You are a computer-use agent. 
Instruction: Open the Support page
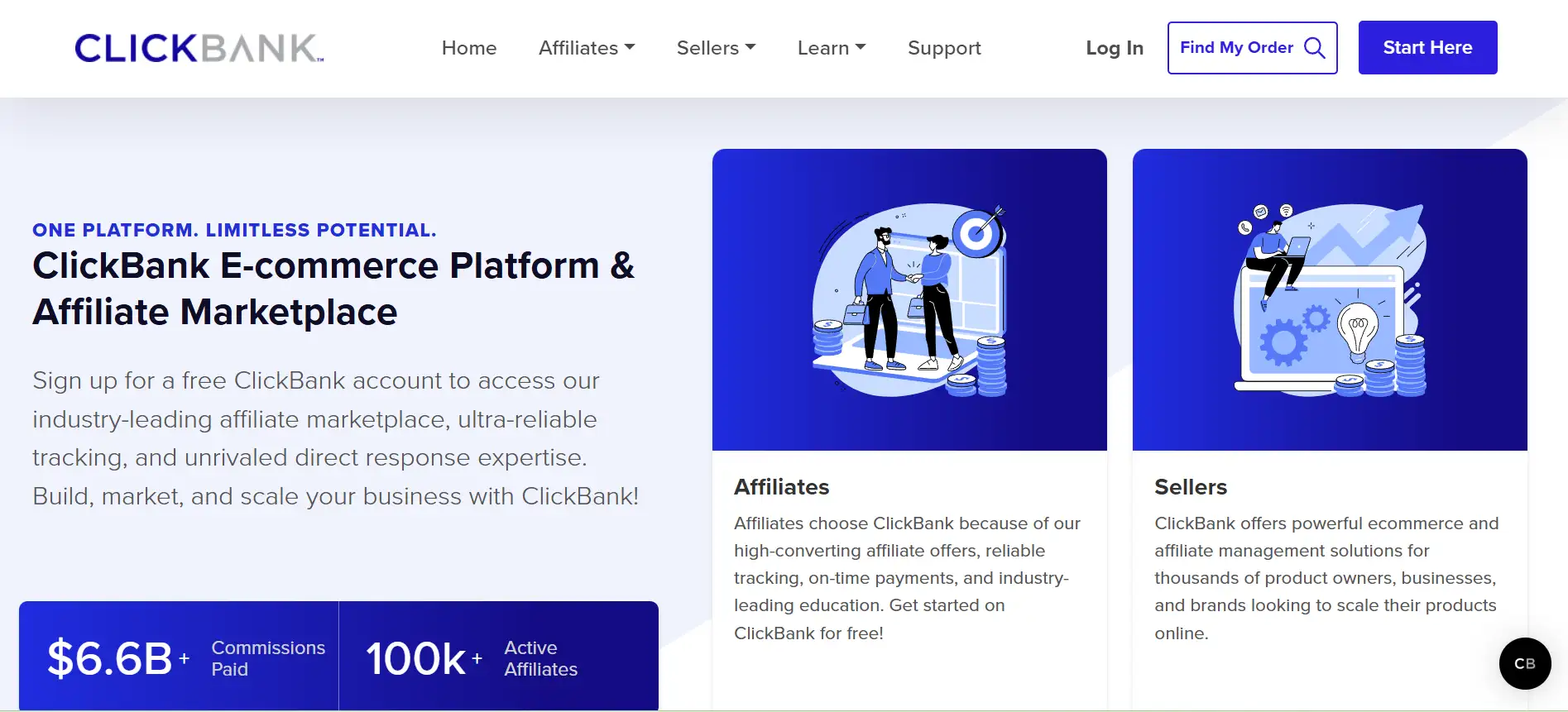[x=944, y=48]
